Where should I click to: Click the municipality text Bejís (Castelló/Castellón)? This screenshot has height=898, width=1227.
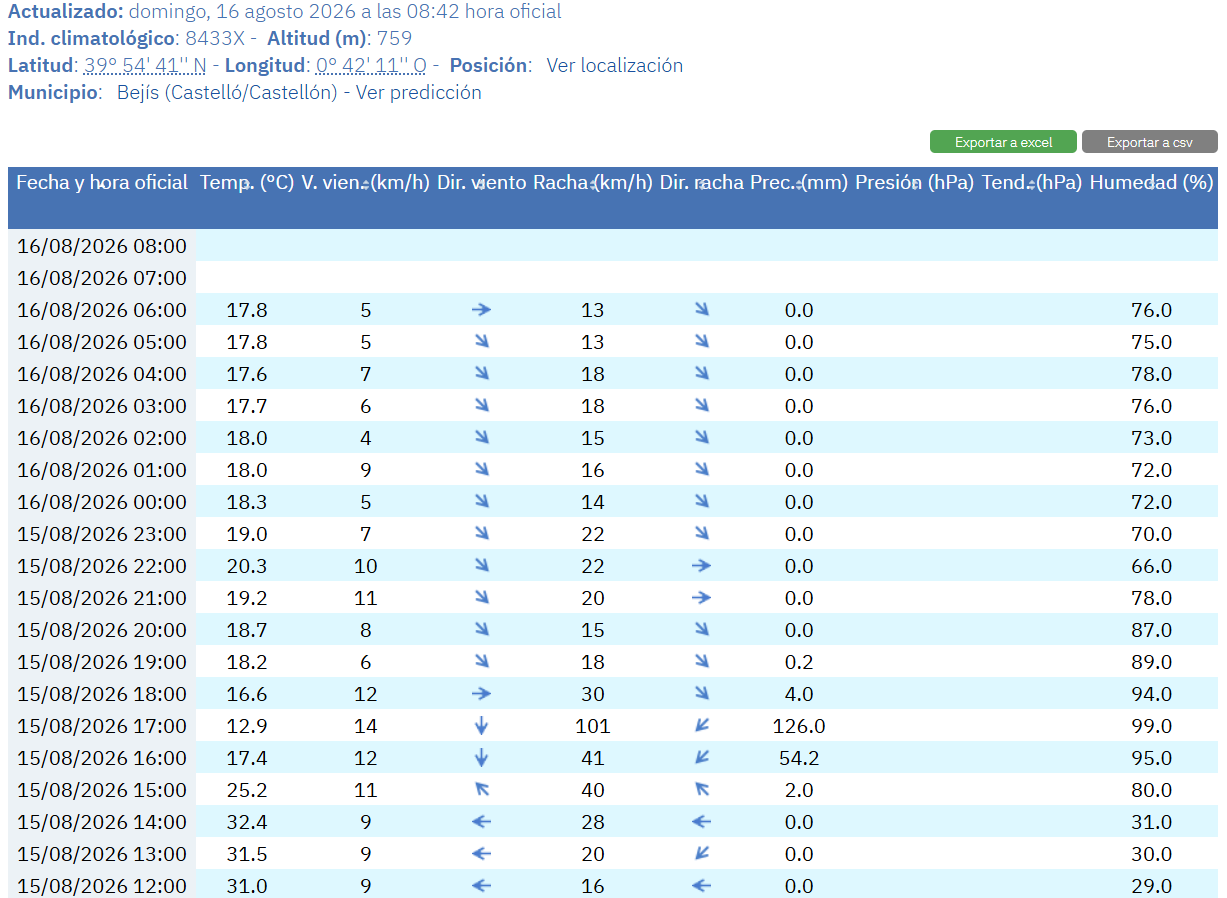tap(227, 92)
